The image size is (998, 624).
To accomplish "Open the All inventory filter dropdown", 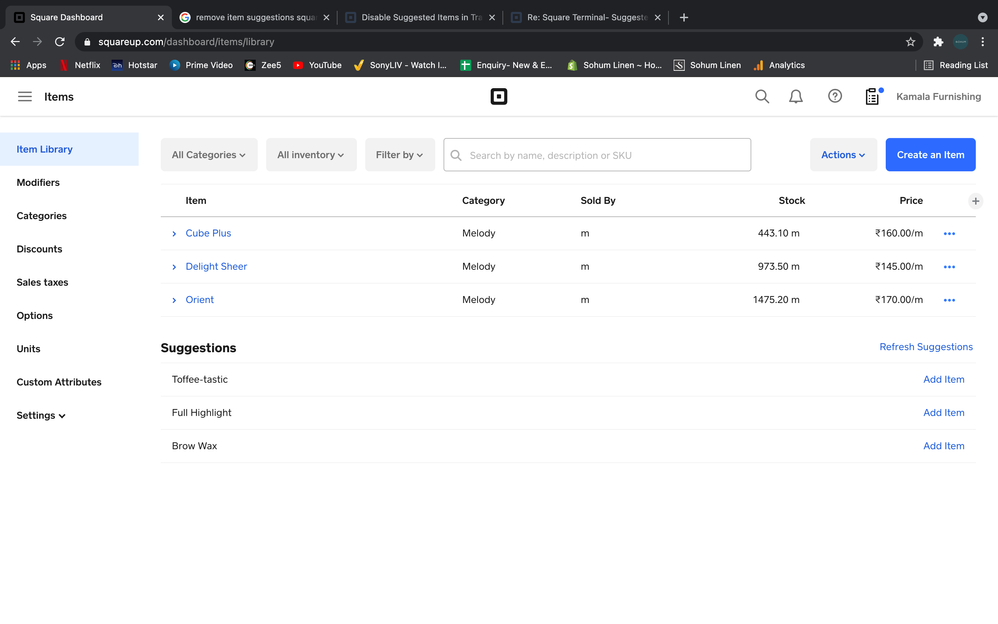I will 311,155.
